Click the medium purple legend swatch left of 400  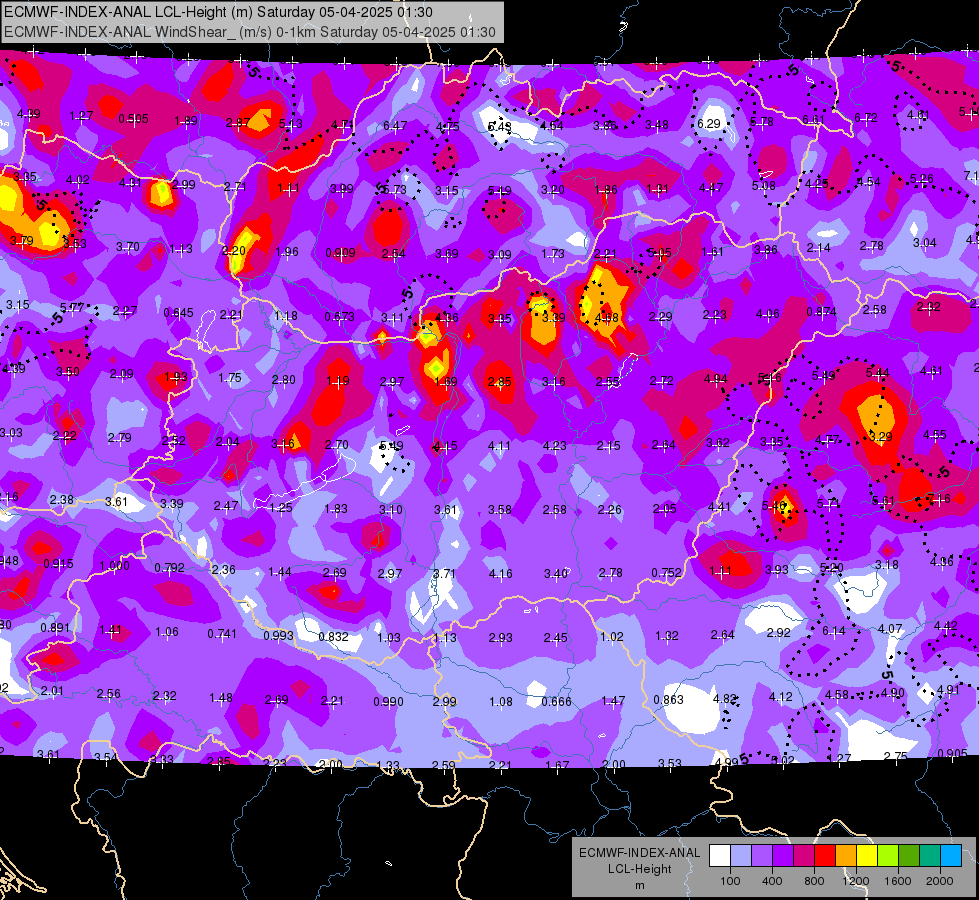(x=762, y=856)
